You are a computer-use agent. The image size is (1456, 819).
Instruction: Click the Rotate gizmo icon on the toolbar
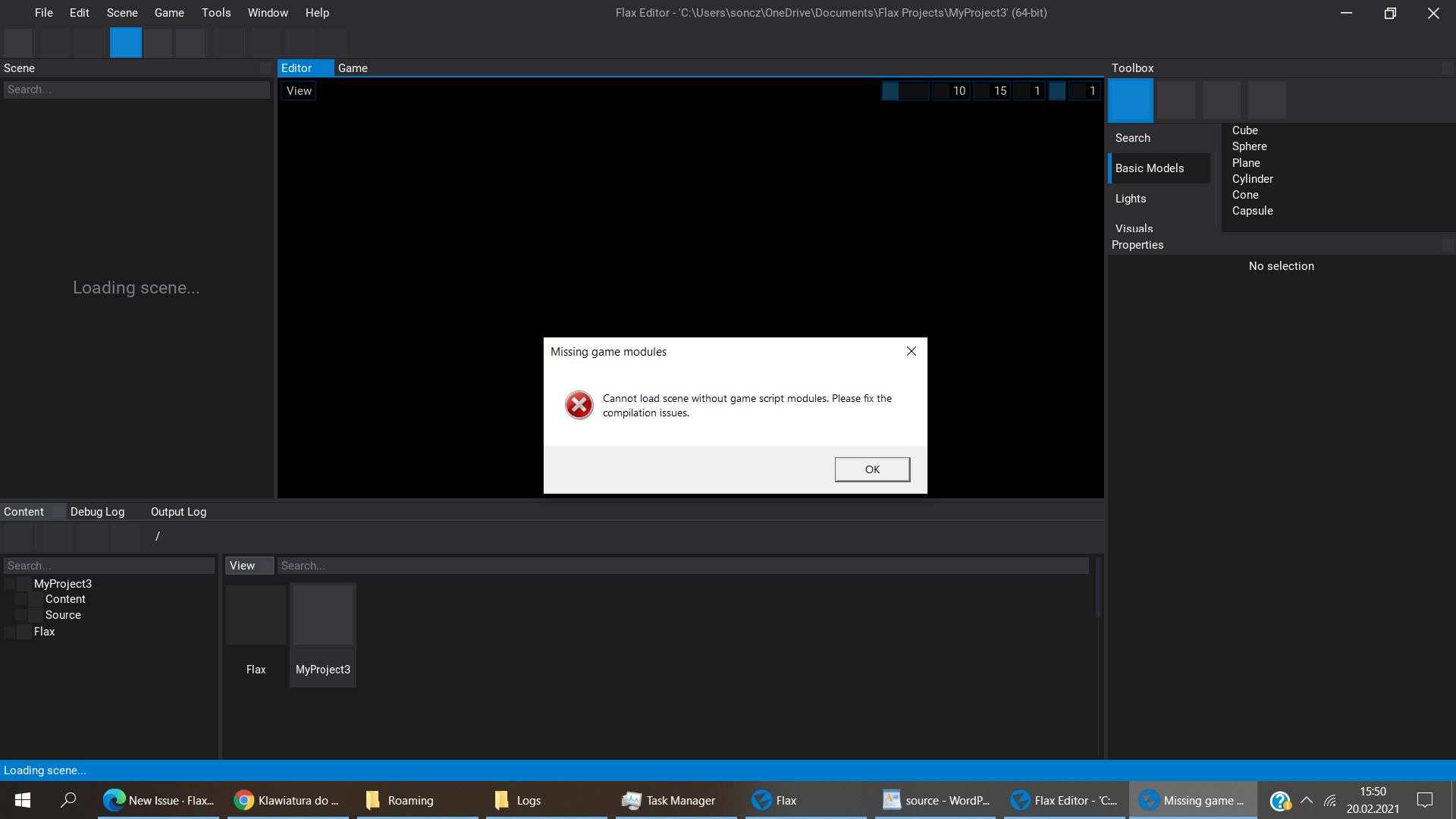pos(158,42)
